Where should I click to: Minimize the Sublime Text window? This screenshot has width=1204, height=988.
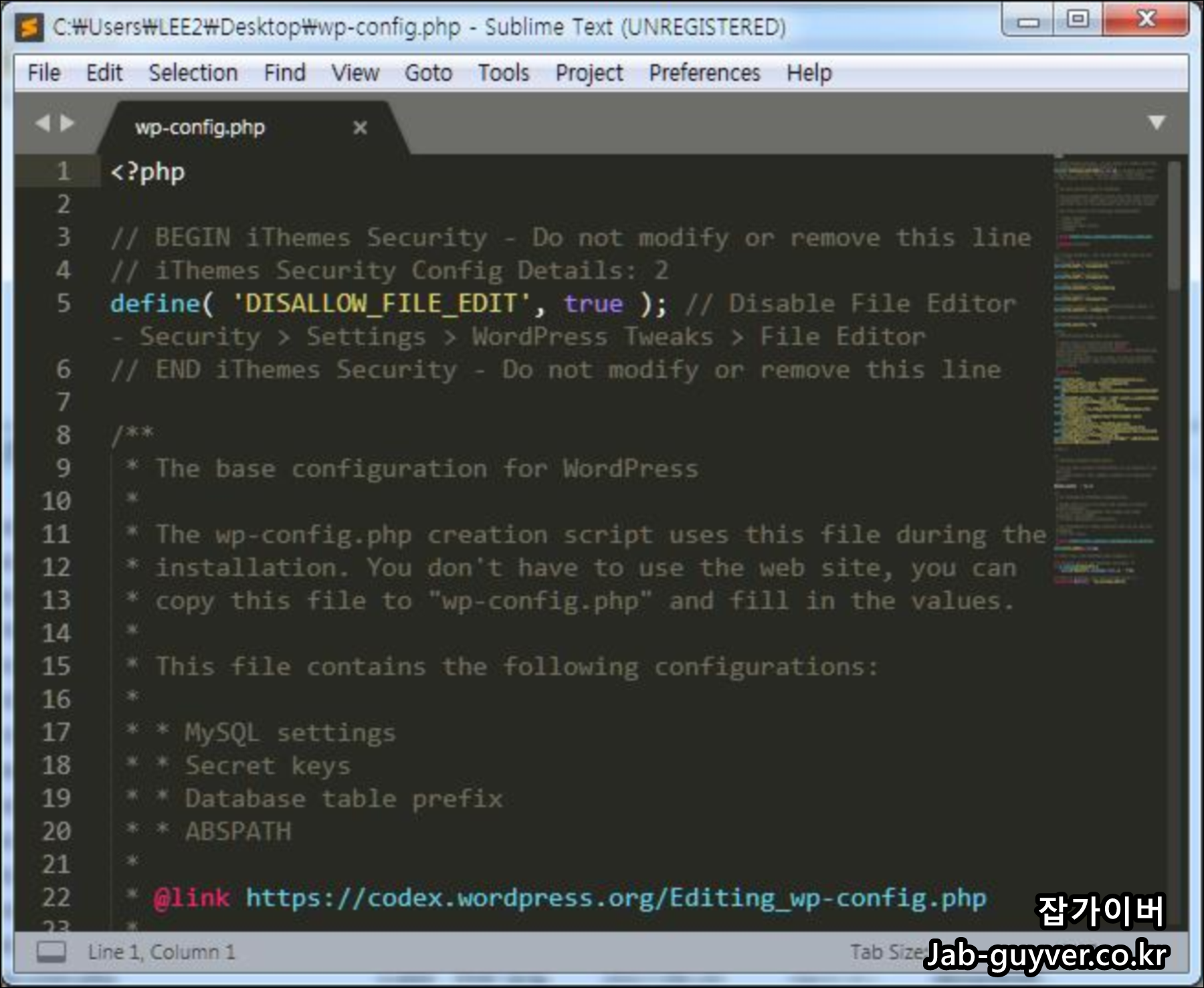(x=1028, y=20)
